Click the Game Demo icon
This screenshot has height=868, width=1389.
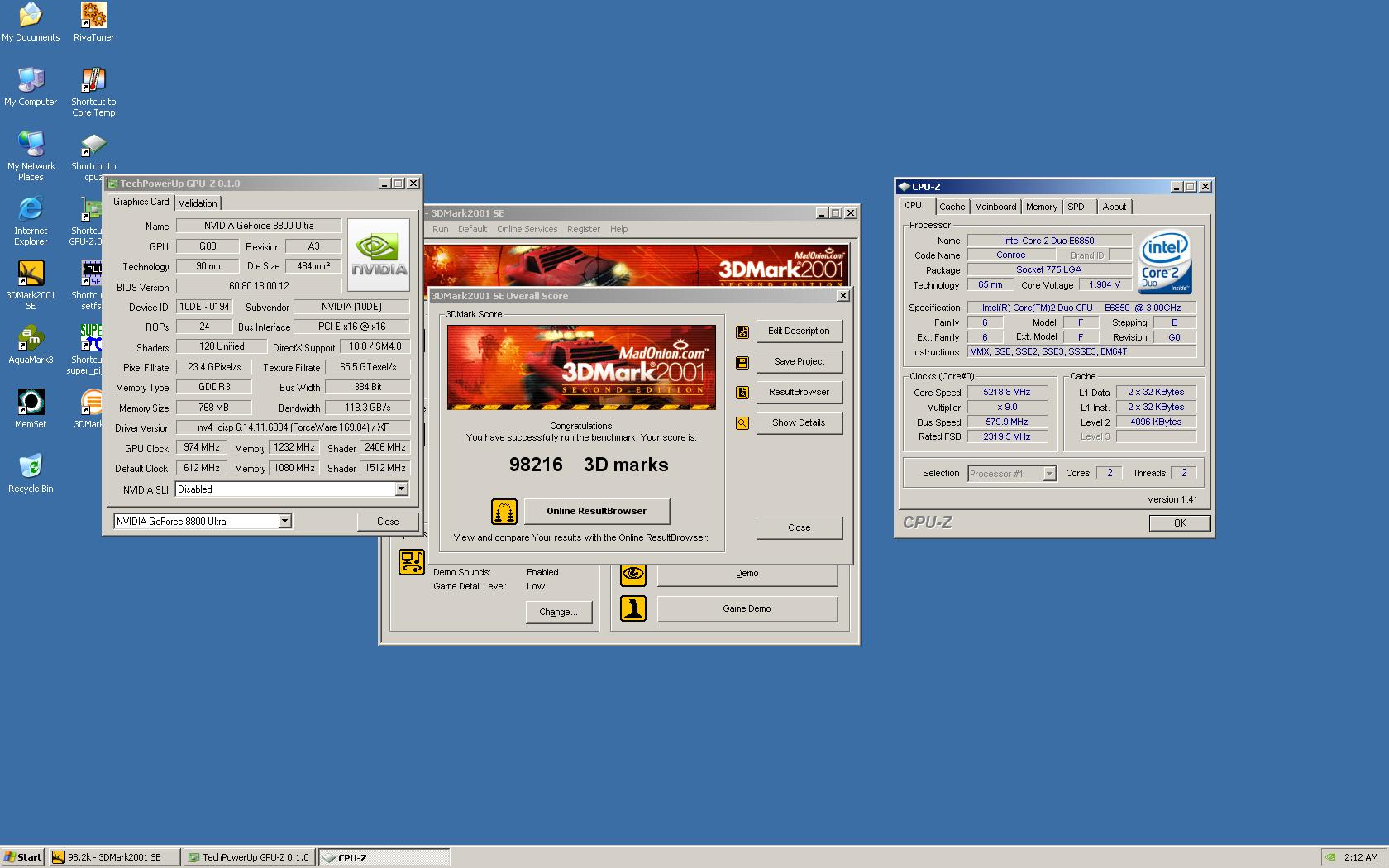click(x=633, y=609)
